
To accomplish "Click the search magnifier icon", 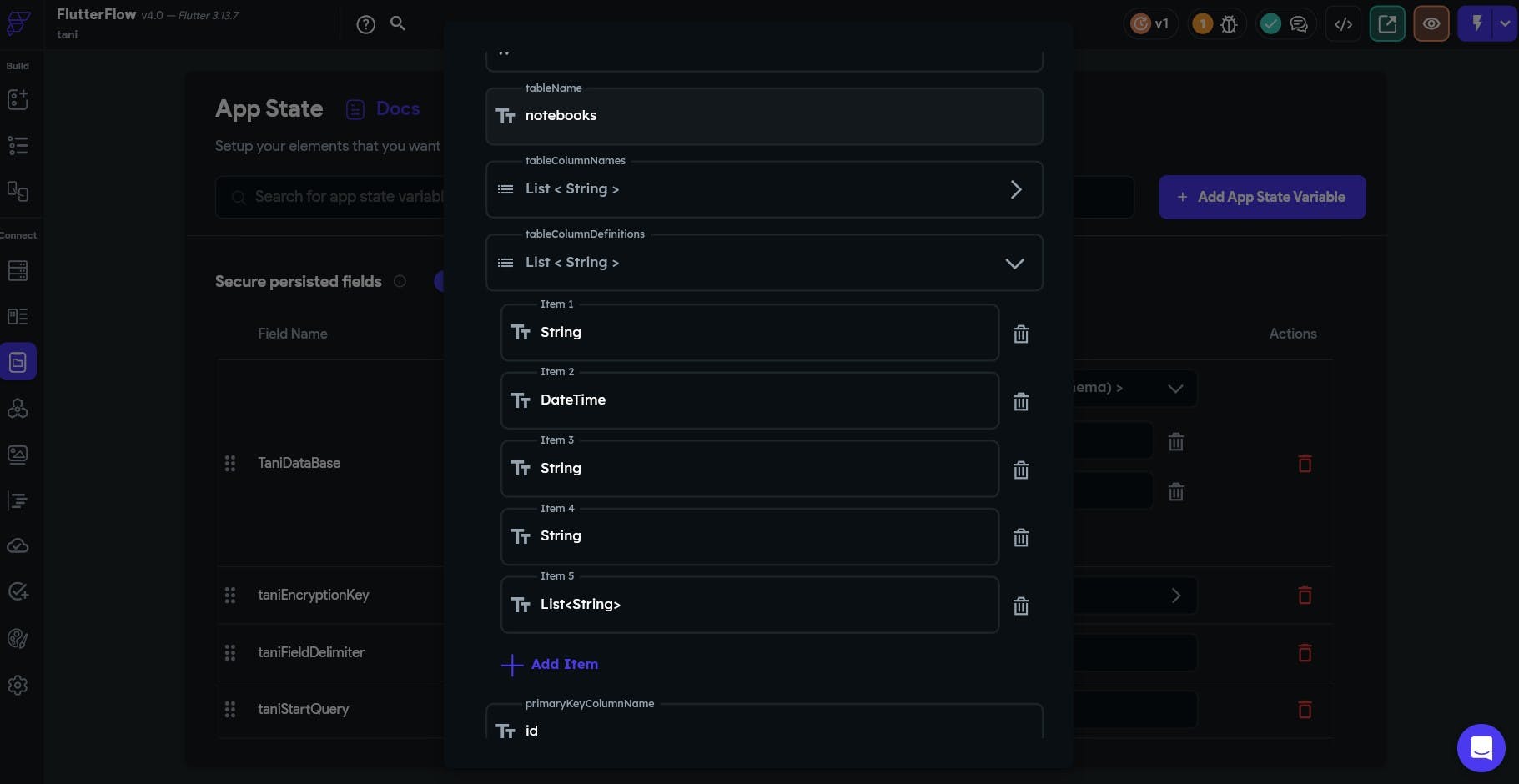I will (x=398, y=23).
